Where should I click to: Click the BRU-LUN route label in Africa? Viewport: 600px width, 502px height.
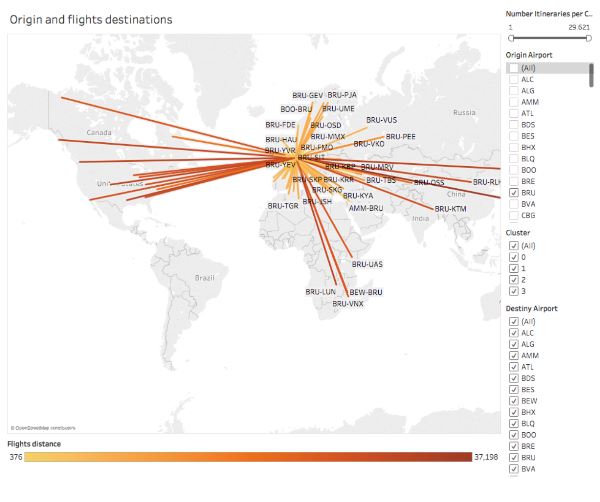tap(321, 292)
